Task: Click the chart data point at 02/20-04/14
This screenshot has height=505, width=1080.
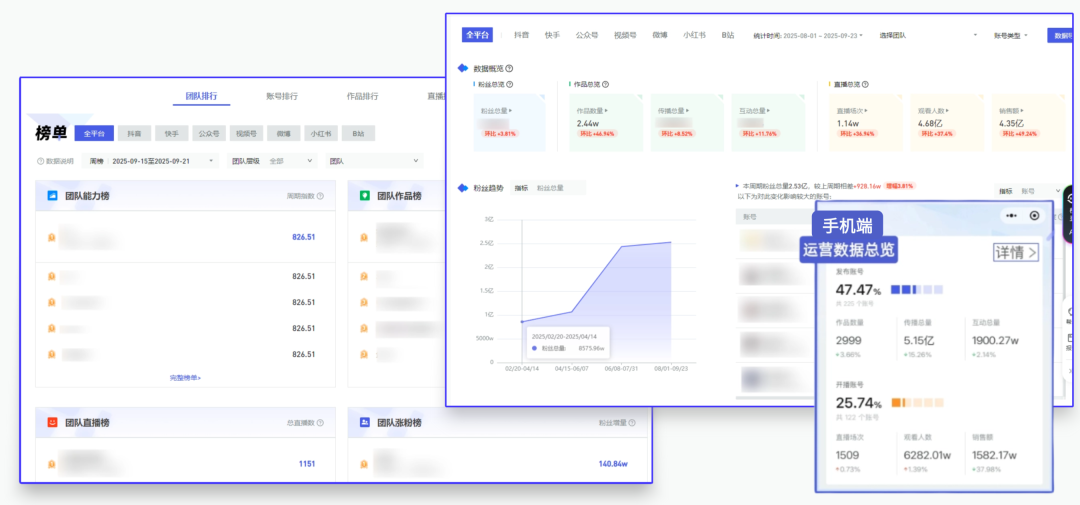Action: [522, 322]
